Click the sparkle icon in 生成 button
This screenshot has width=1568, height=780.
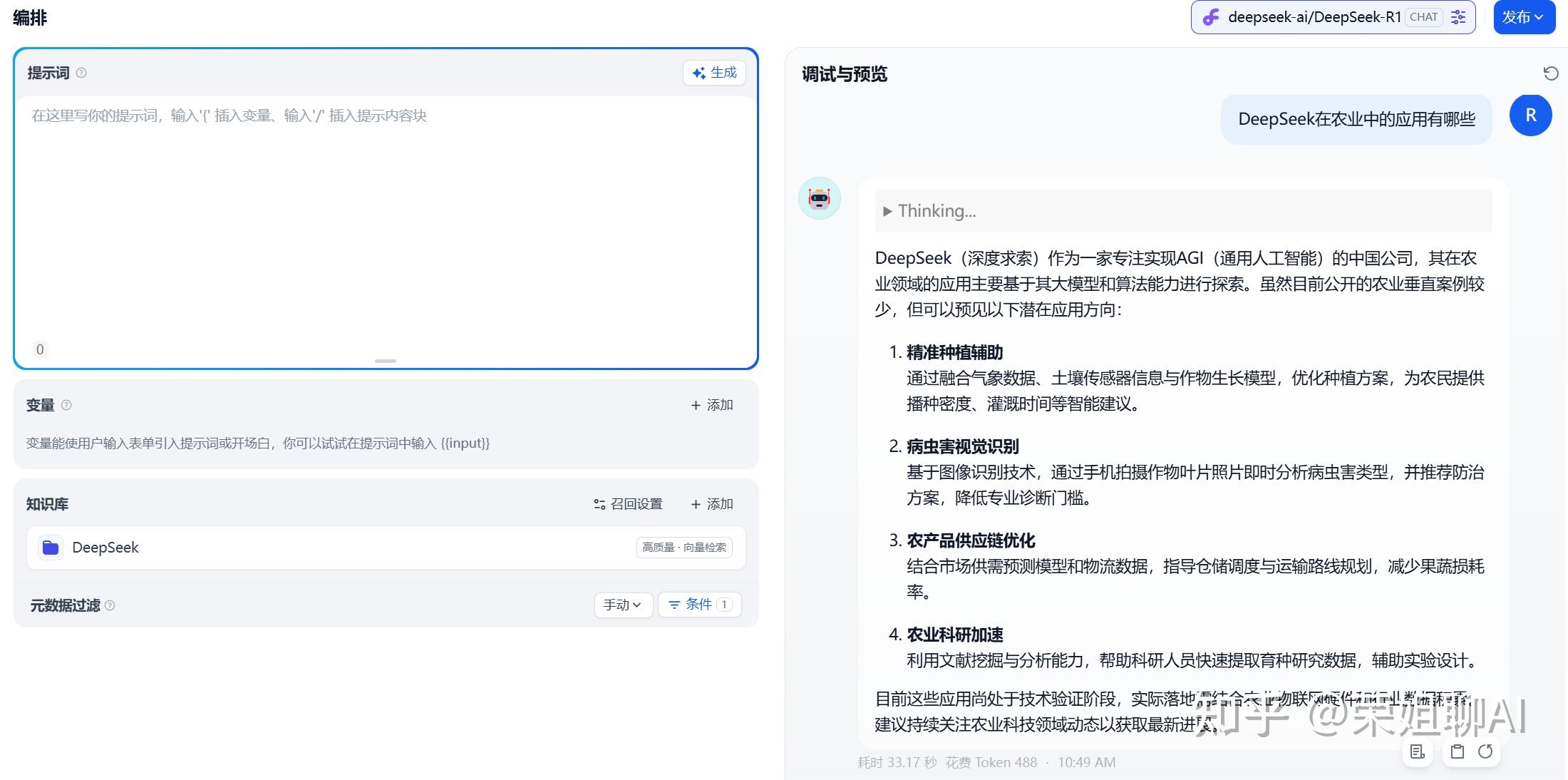point(699,73)
